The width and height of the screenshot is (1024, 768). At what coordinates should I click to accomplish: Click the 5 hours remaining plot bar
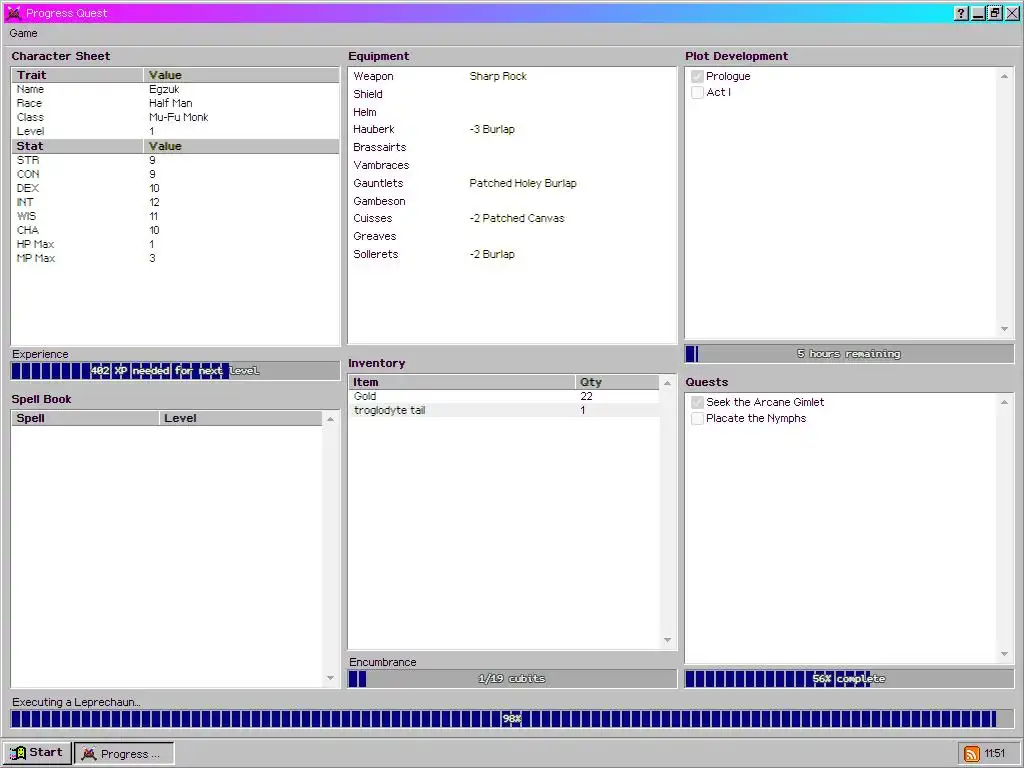coord(849,354)
